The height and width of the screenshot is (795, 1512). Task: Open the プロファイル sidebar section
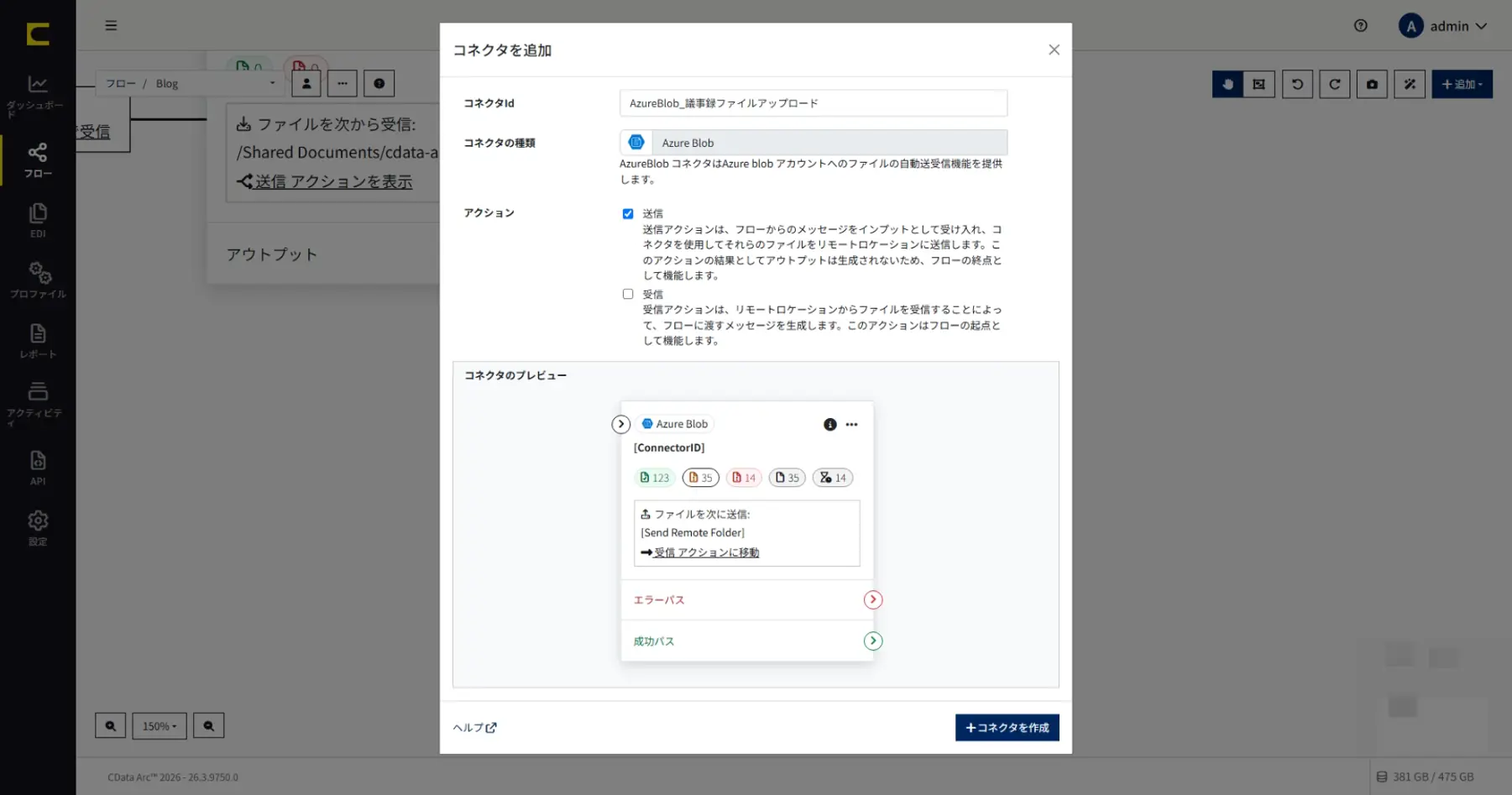(x=38, y=280)
